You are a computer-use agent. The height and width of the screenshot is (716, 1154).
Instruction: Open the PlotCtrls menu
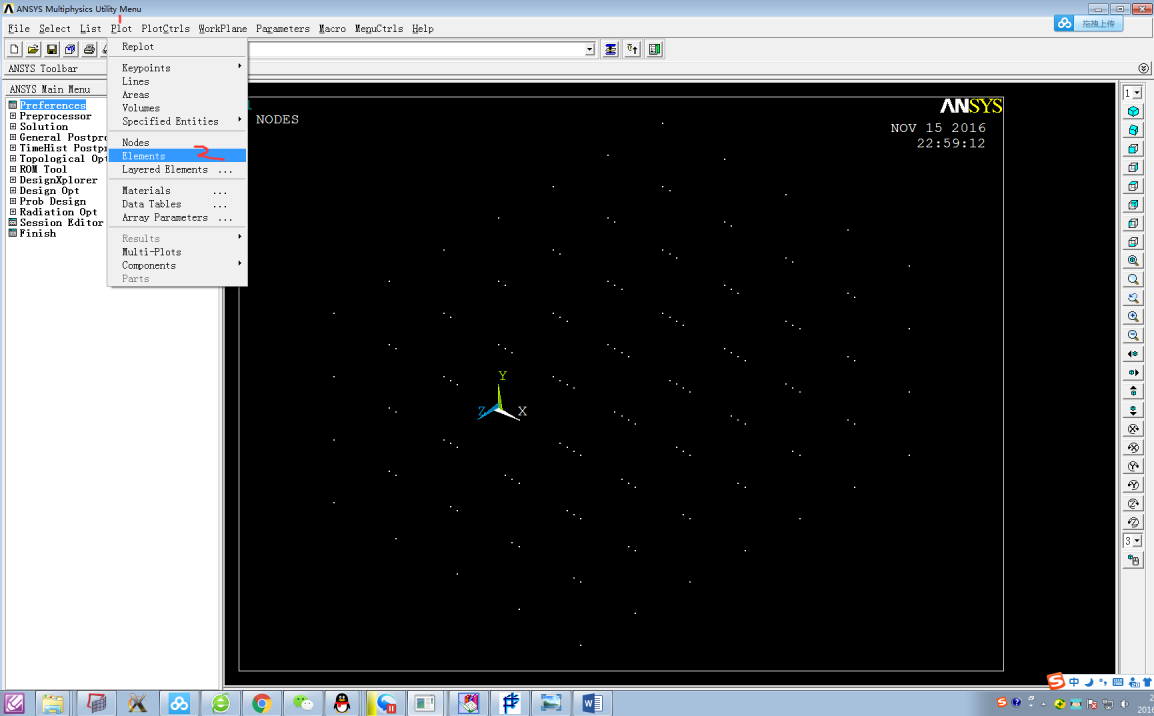(165, 29)
